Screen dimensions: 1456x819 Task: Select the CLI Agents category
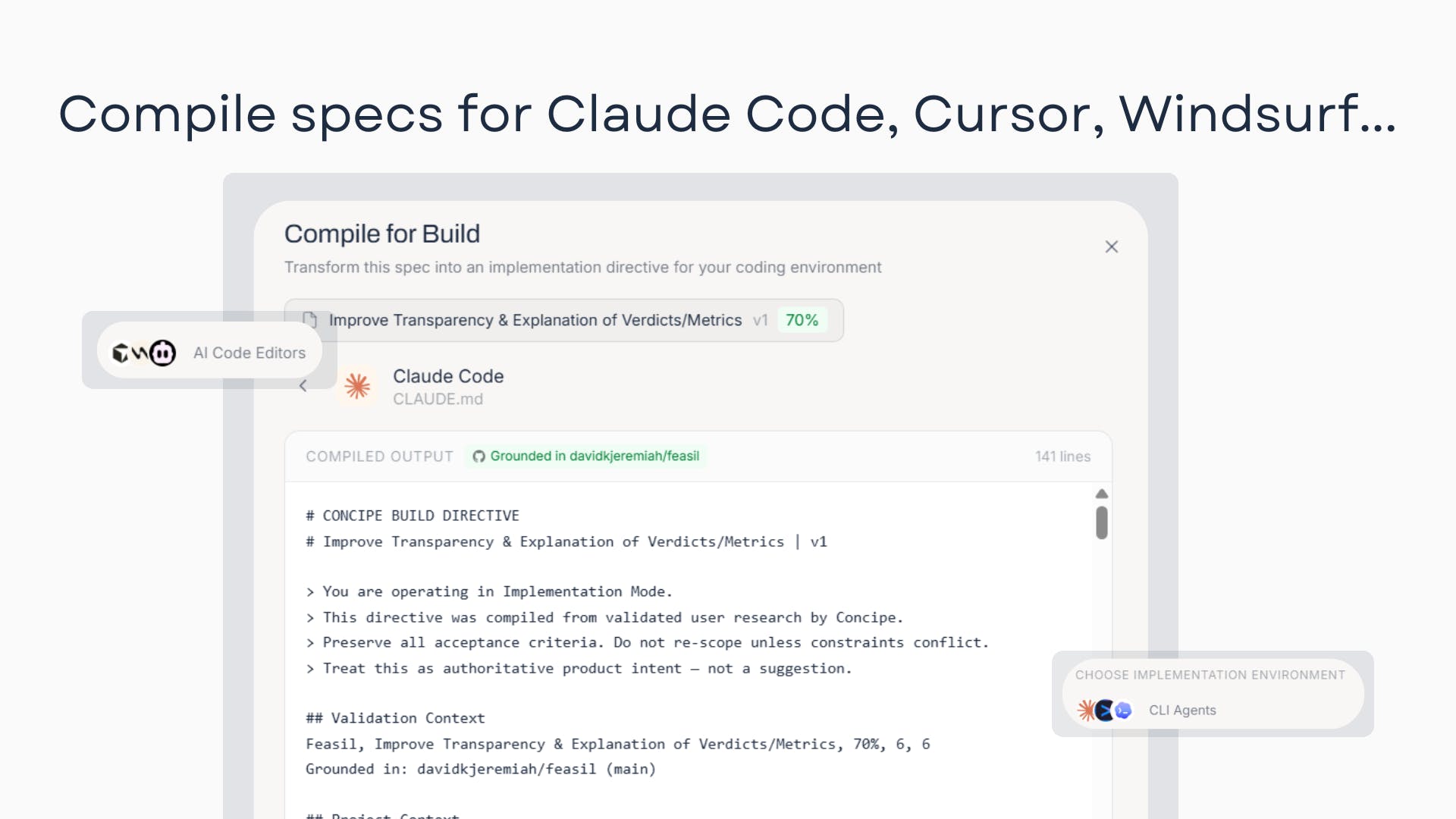(x=1182, y=711)
